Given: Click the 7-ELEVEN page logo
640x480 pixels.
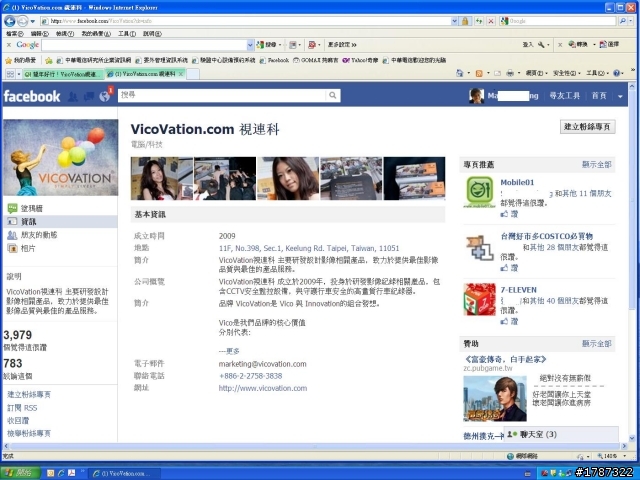Looking at the screenshot, I should coord(480,300).
